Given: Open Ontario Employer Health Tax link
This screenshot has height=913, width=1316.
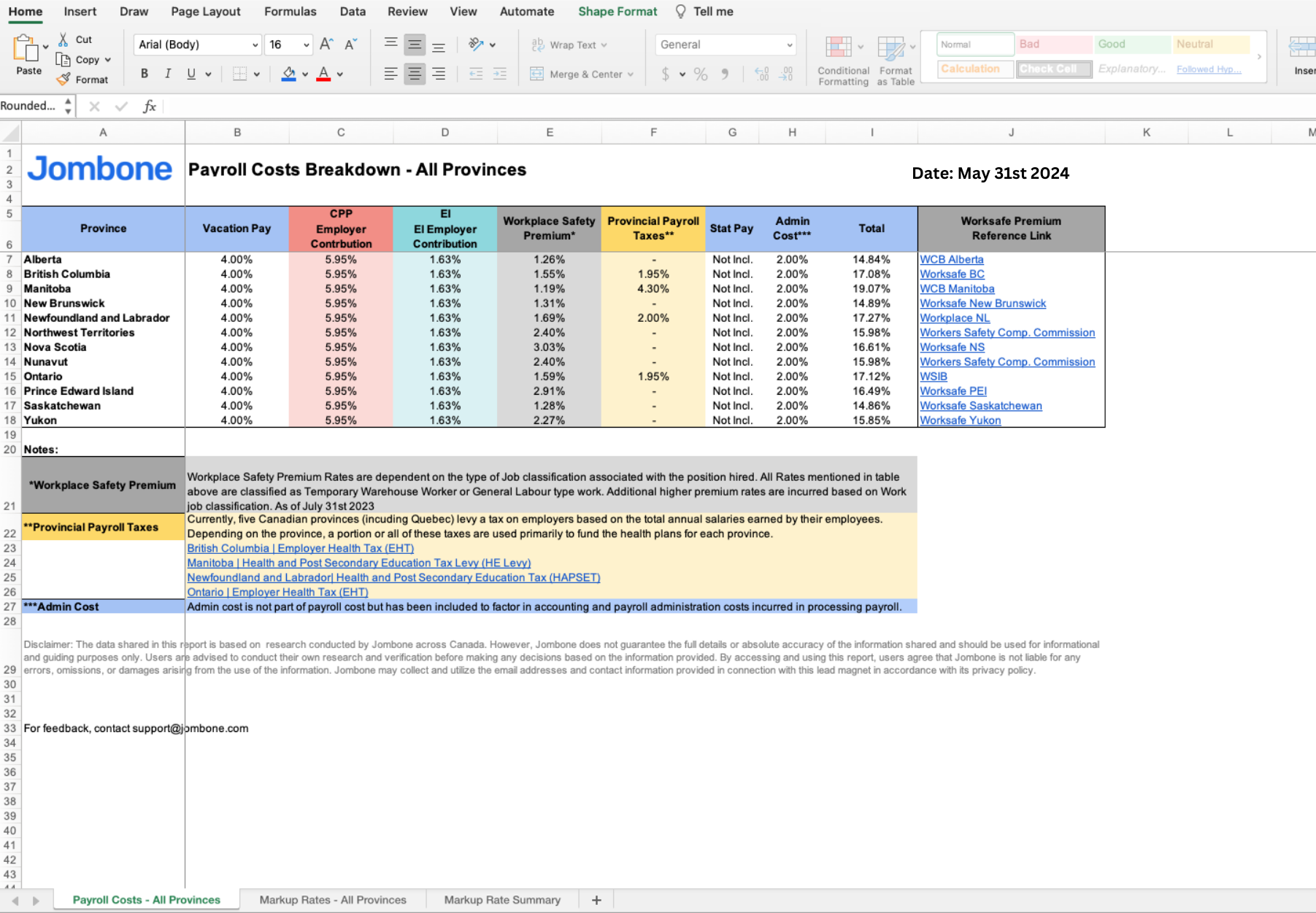Looking at the screenshot, I should [277, 592].
